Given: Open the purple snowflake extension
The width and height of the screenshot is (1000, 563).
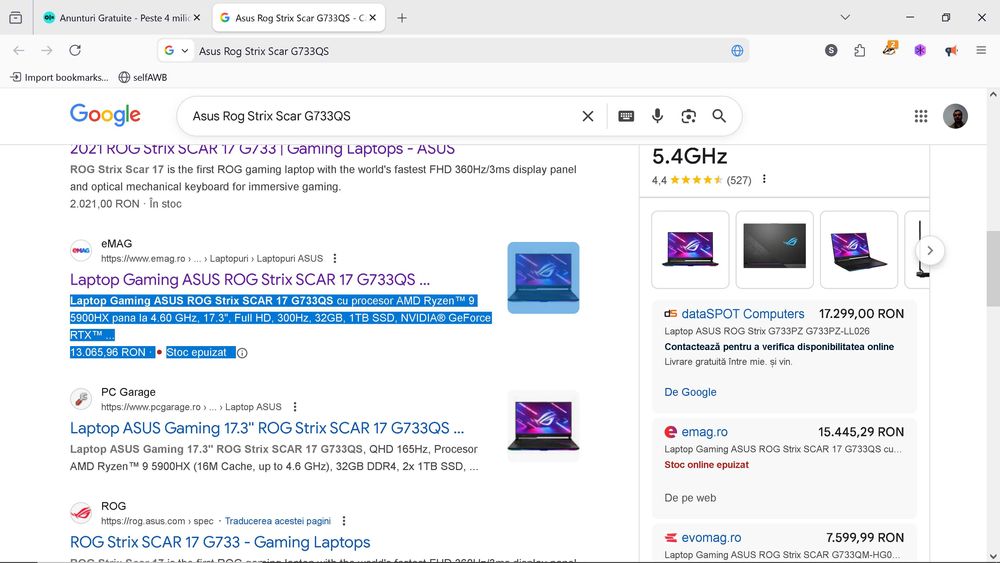Looking at the screenshot, I should pos(920,50).
